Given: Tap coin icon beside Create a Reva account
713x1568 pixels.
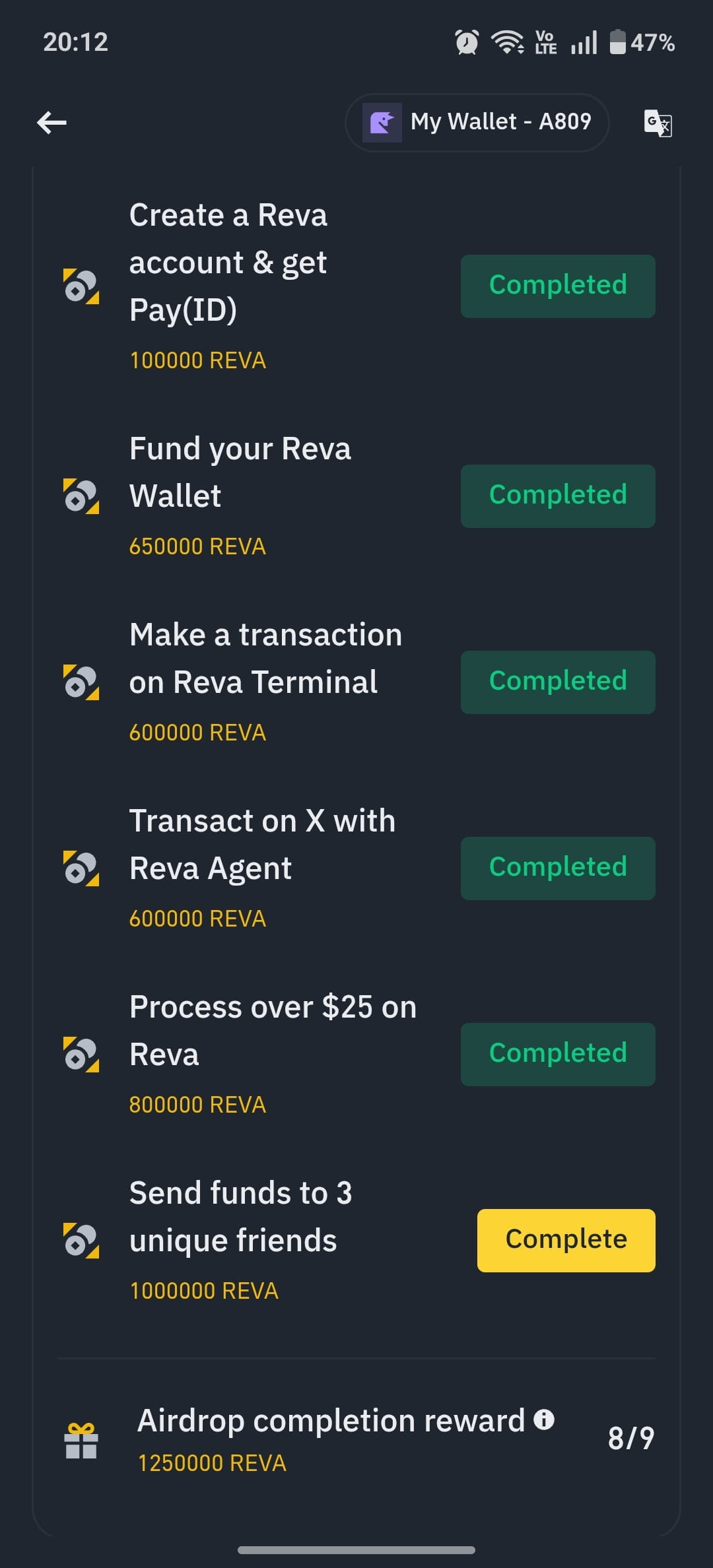Looking at the screenshot, I should coord(81,286).
